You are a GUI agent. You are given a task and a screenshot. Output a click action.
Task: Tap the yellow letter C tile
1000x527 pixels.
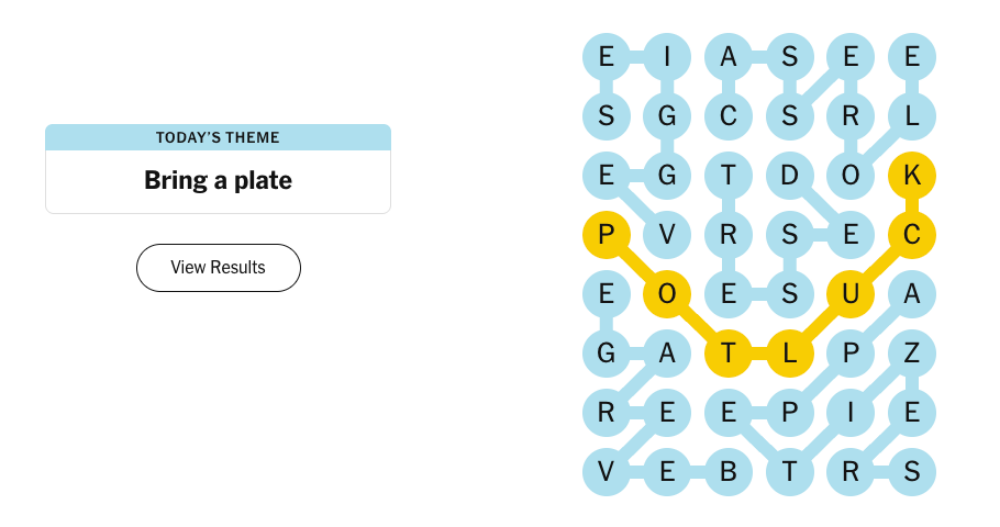[x=911, y=235]
